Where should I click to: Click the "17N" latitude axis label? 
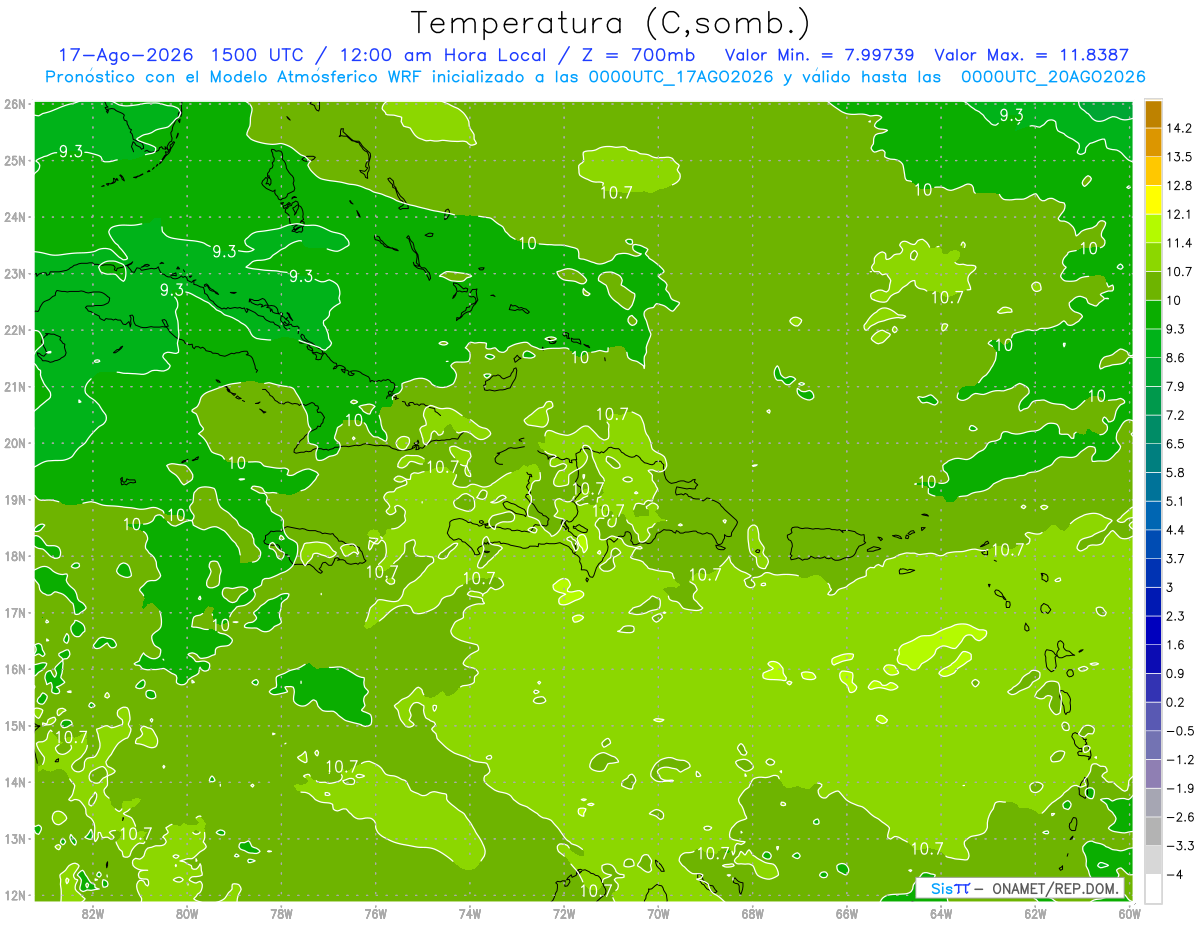click(15, 613)
